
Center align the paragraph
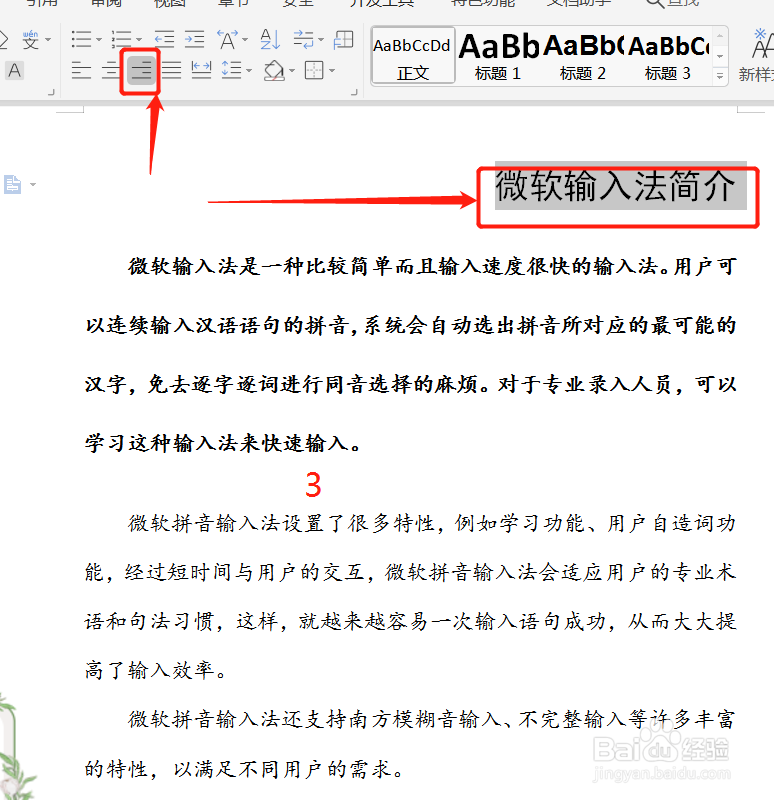pos(111,70)
